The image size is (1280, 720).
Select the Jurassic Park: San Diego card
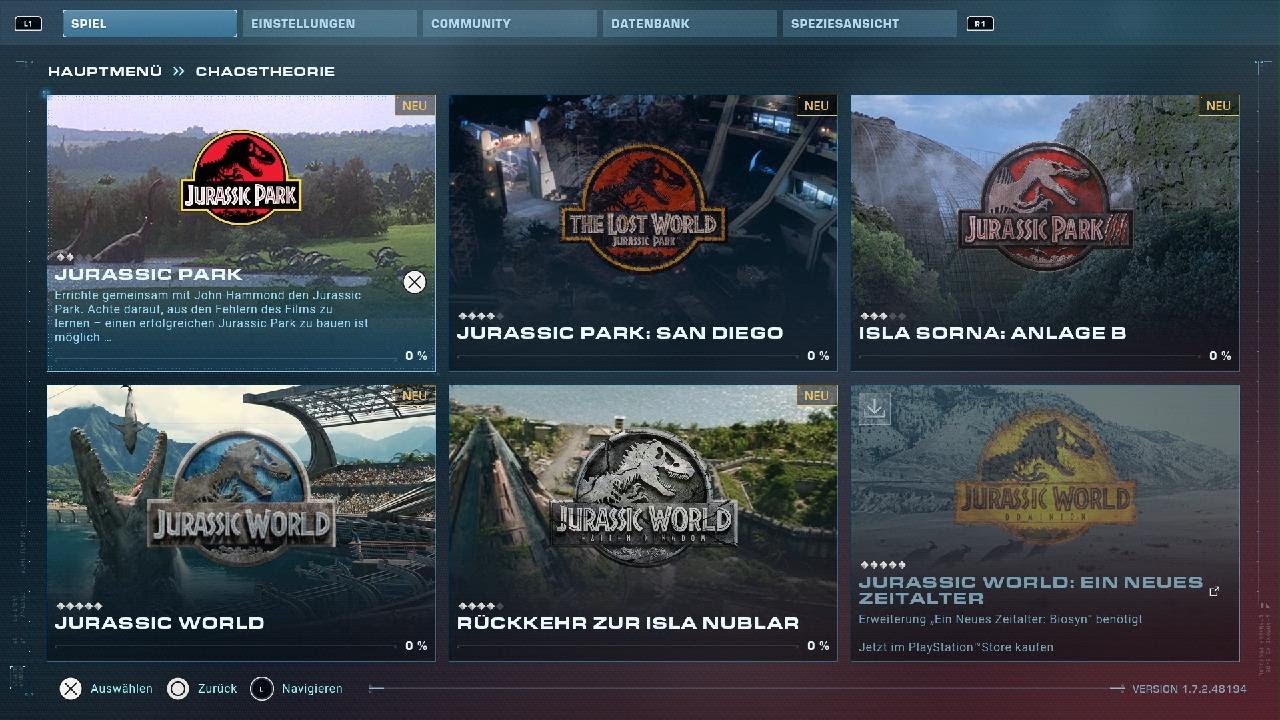643,233
